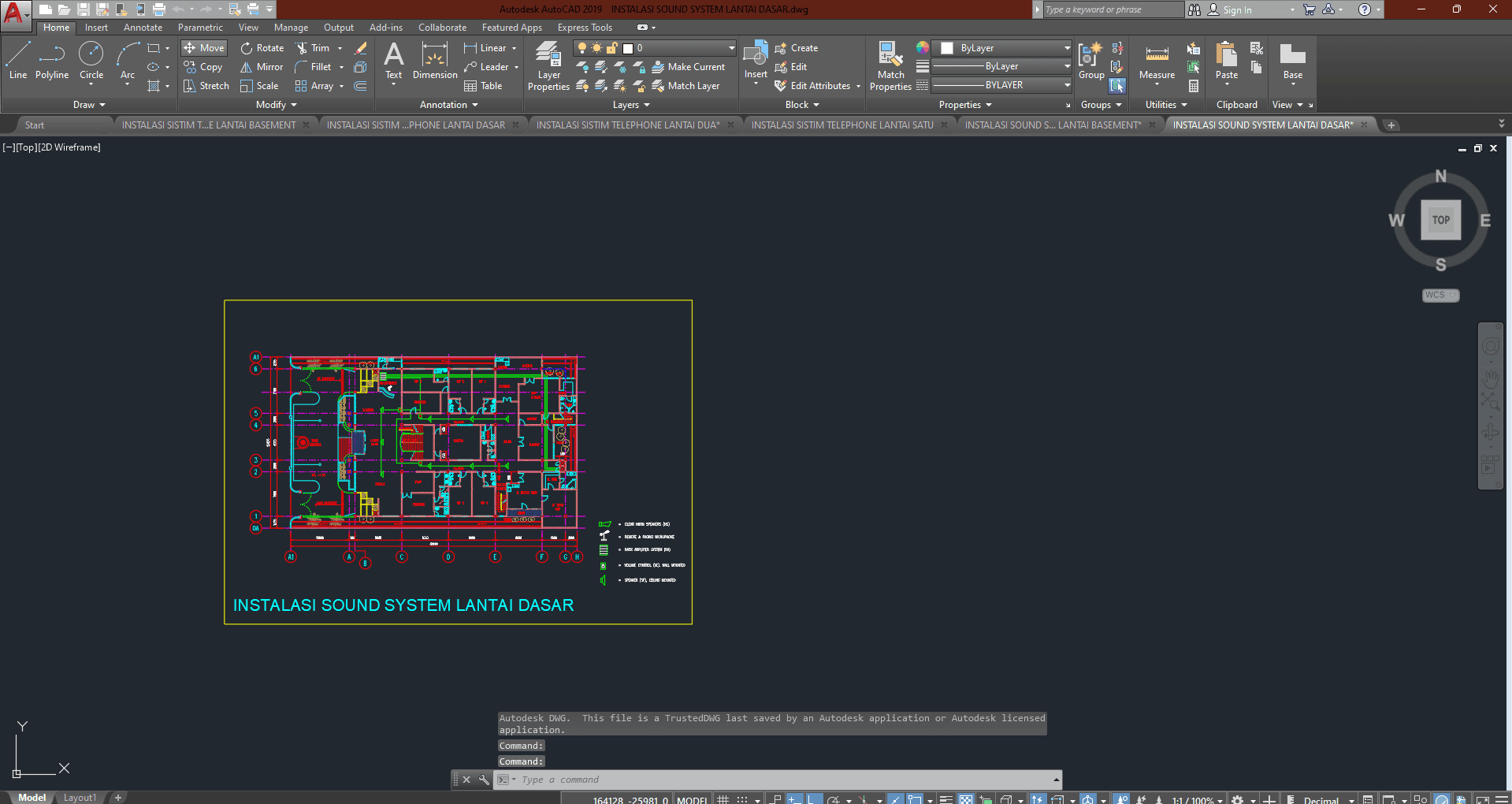Click the WCS button under the ViewCube
Viewport: 1512px width, 804px height.
[1440, 295]
